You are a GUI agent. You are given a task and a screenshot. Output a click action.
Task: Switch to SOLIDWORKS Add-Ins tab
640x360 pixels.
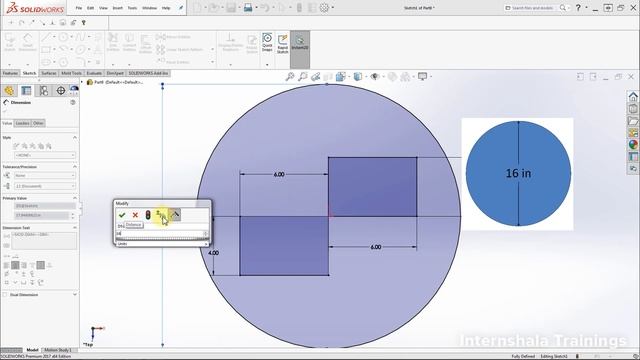click(x=148, y=73)
